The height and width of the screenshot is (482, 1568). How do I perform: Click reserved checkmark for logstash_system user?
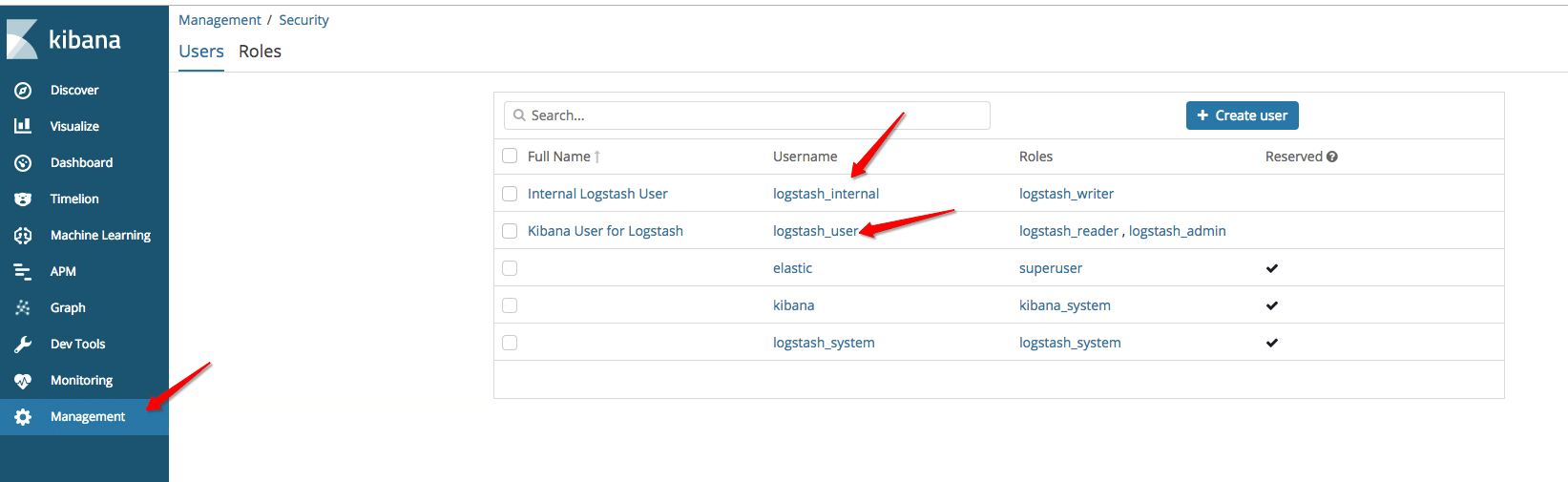coord(1272,343)
